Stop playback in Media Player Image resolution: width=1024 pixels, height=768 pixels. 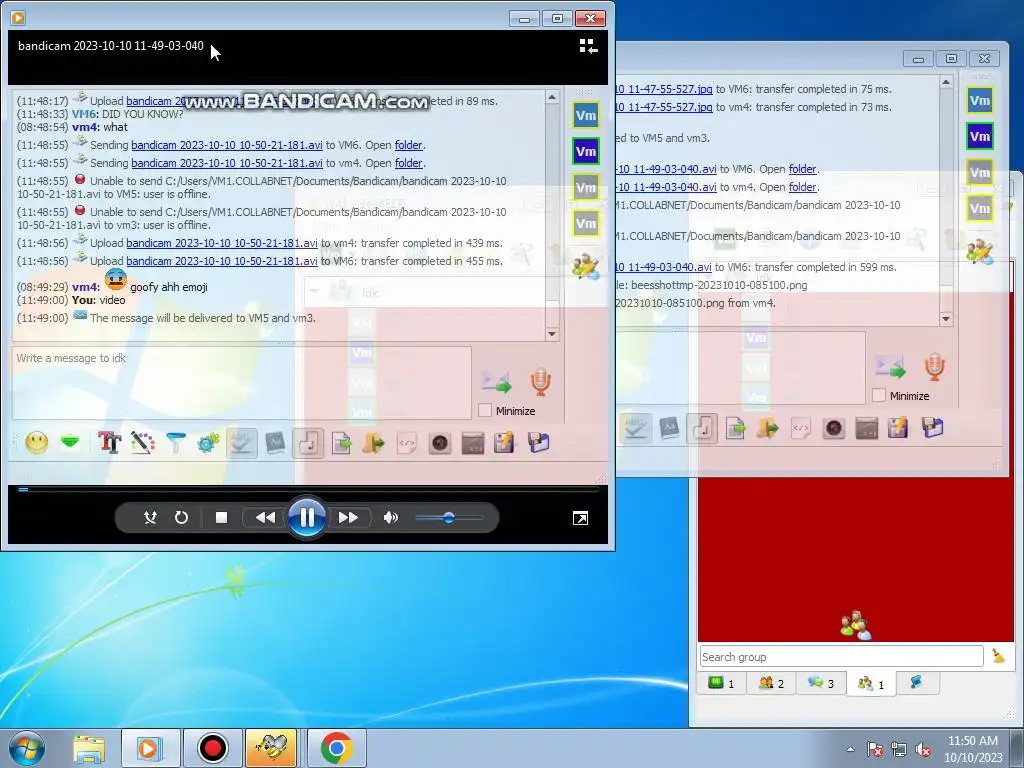tap(221, 518)
